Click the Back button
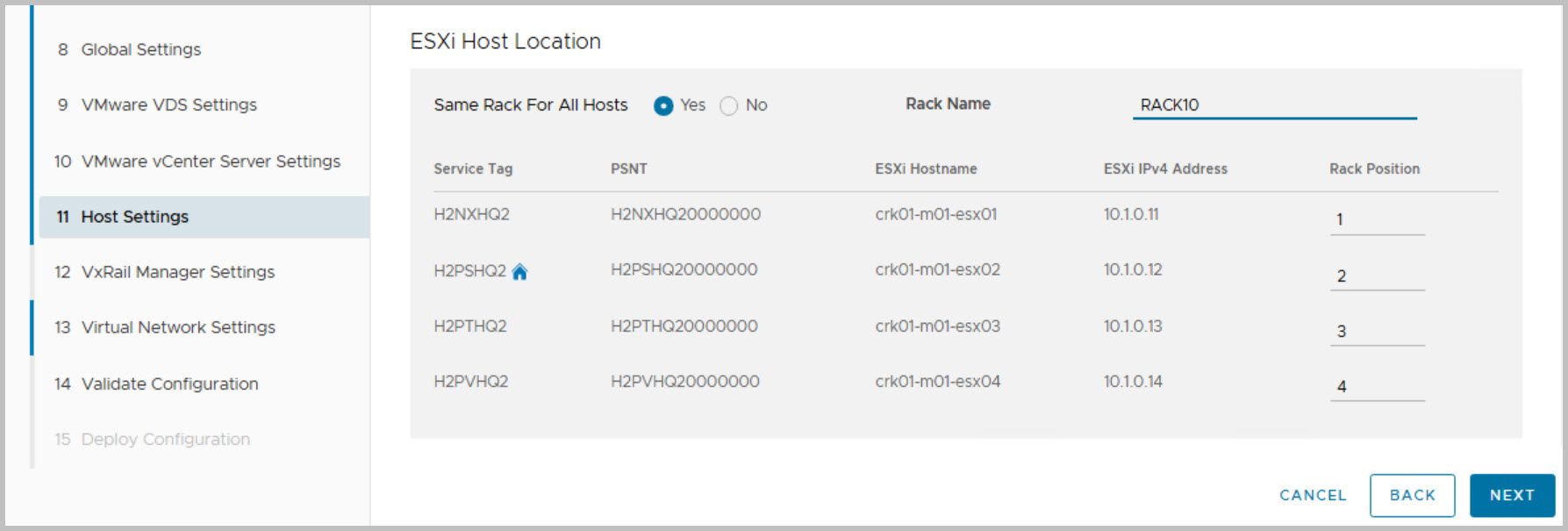Viewport: 1568px width, 531px height. [x=1412, y=495]
